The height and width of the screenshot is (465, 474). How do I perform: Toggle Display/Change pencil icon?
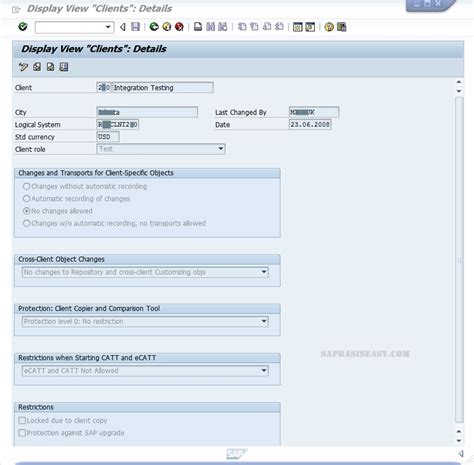click(23, 67)
